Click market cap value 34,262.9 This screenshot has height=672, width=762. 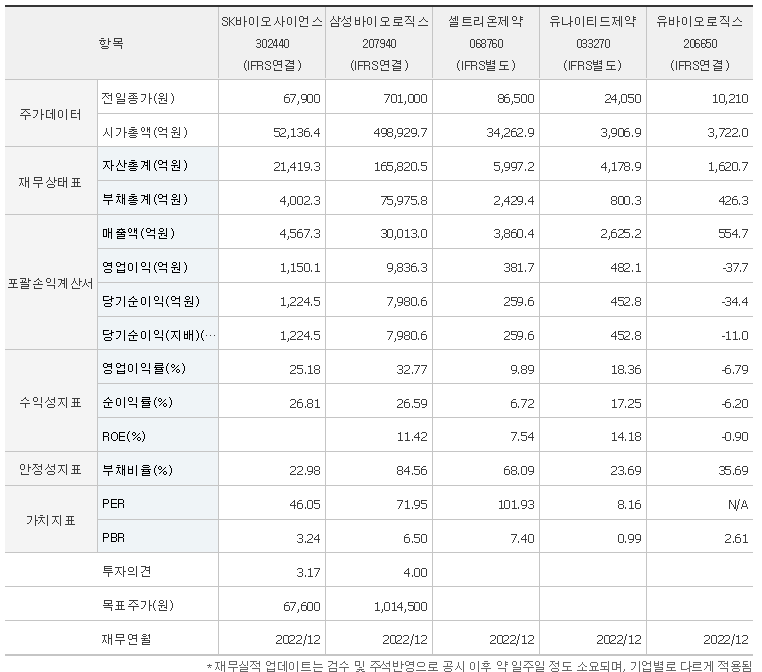click(510, 133)
